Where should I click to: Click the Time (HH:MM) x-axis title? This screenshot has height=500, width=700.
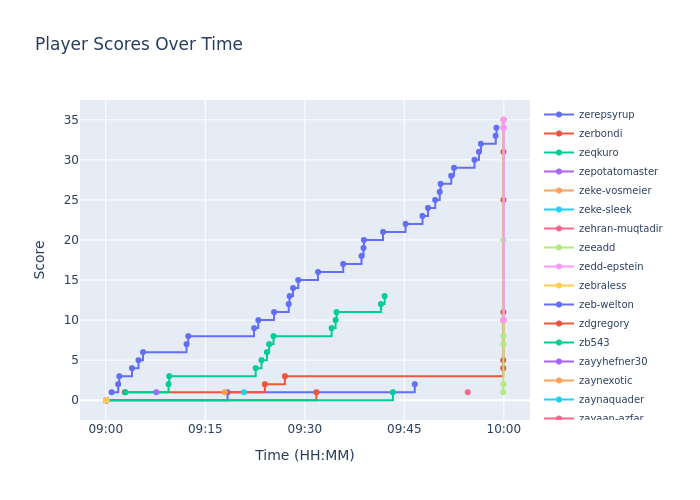(304, 456)
